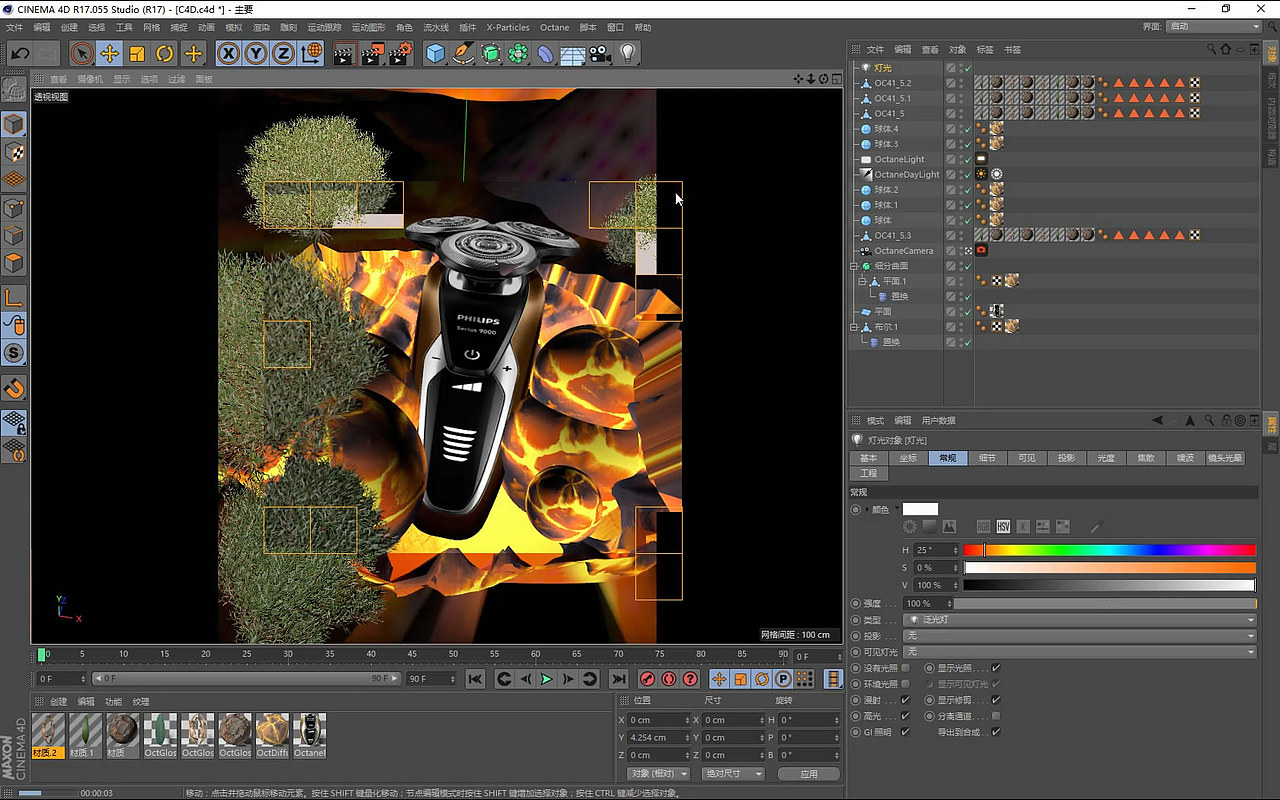Activate the Scale tool in top toolbar
The width and height of the screenshot is (1280, 800).
tap(138, 53)
